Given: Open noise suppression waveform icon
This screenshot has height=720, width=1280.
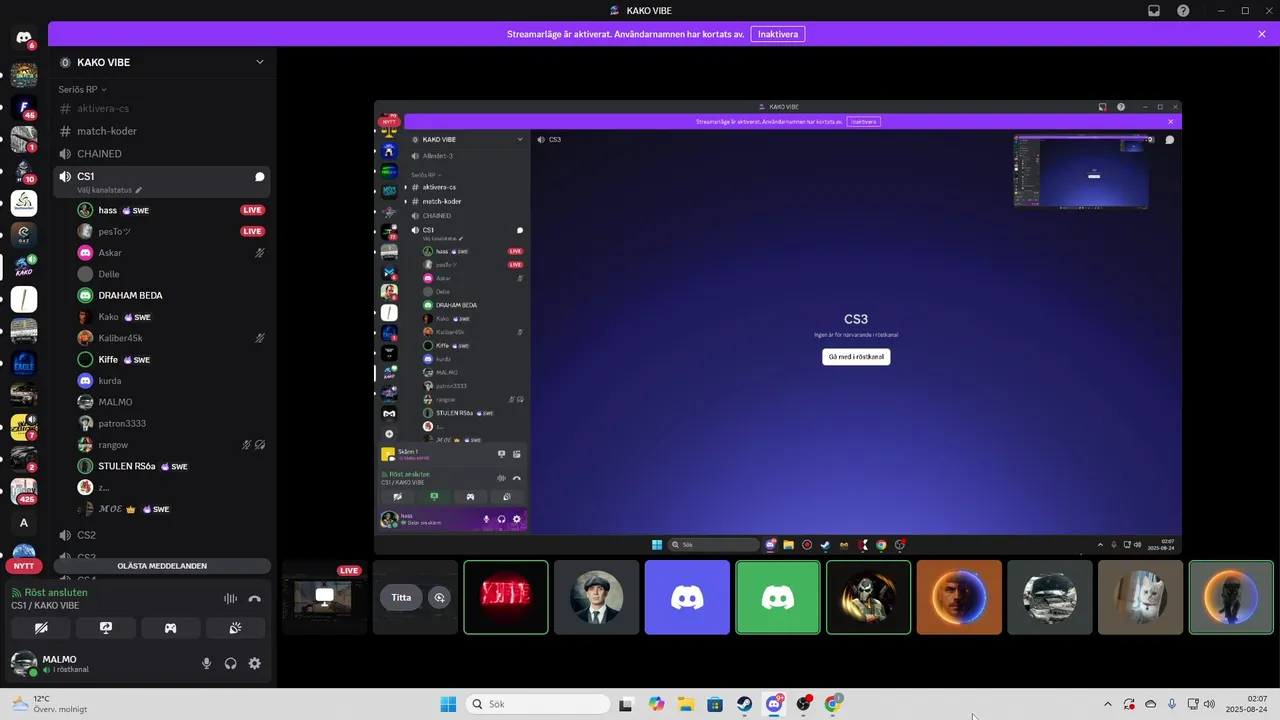Looking at the screenshot, I should pos(230,598).
